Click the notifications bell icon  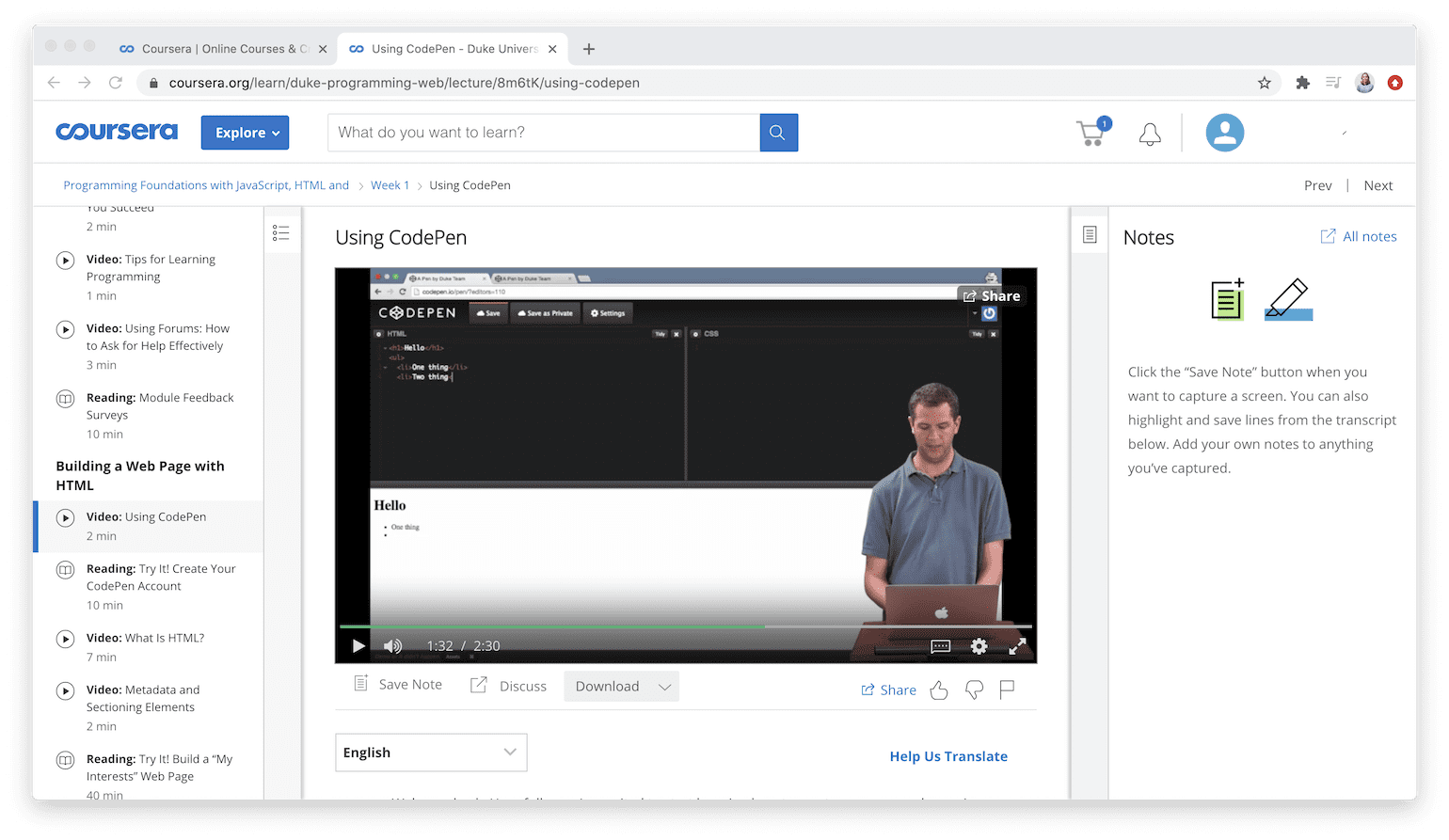[x=1150, y=134]
